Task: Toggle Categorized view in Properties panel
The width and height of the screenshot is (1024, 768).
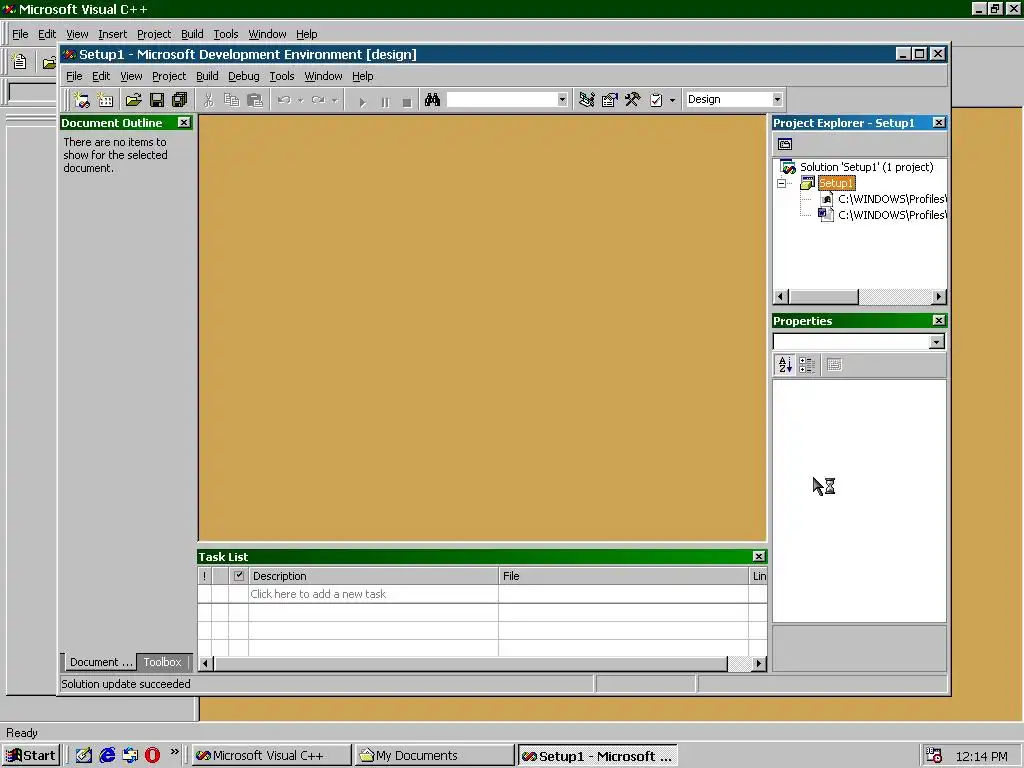Action: coord(807,364)
